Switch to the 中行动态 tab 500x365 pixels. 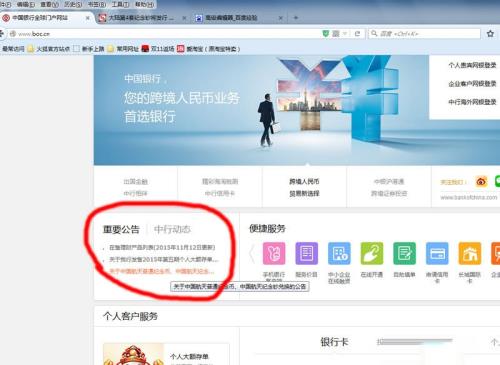pyautogui.click(x=172, y=229)
